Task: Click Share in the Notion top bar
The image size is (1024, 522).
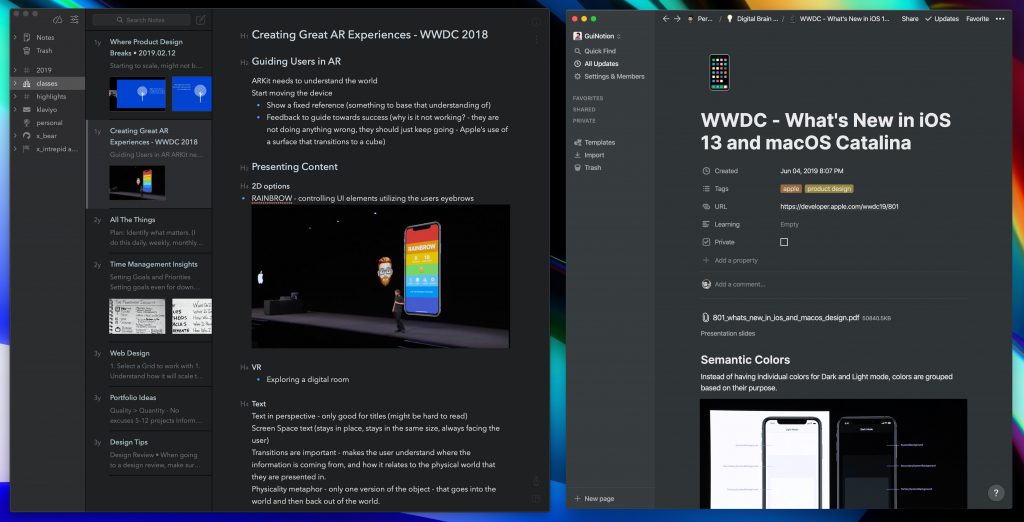Action: [910, 19]
